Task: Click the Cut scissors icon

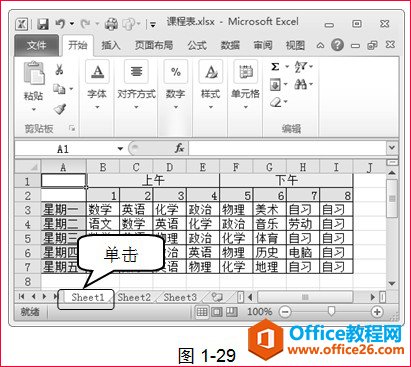Action: click(x=60, y=69)
